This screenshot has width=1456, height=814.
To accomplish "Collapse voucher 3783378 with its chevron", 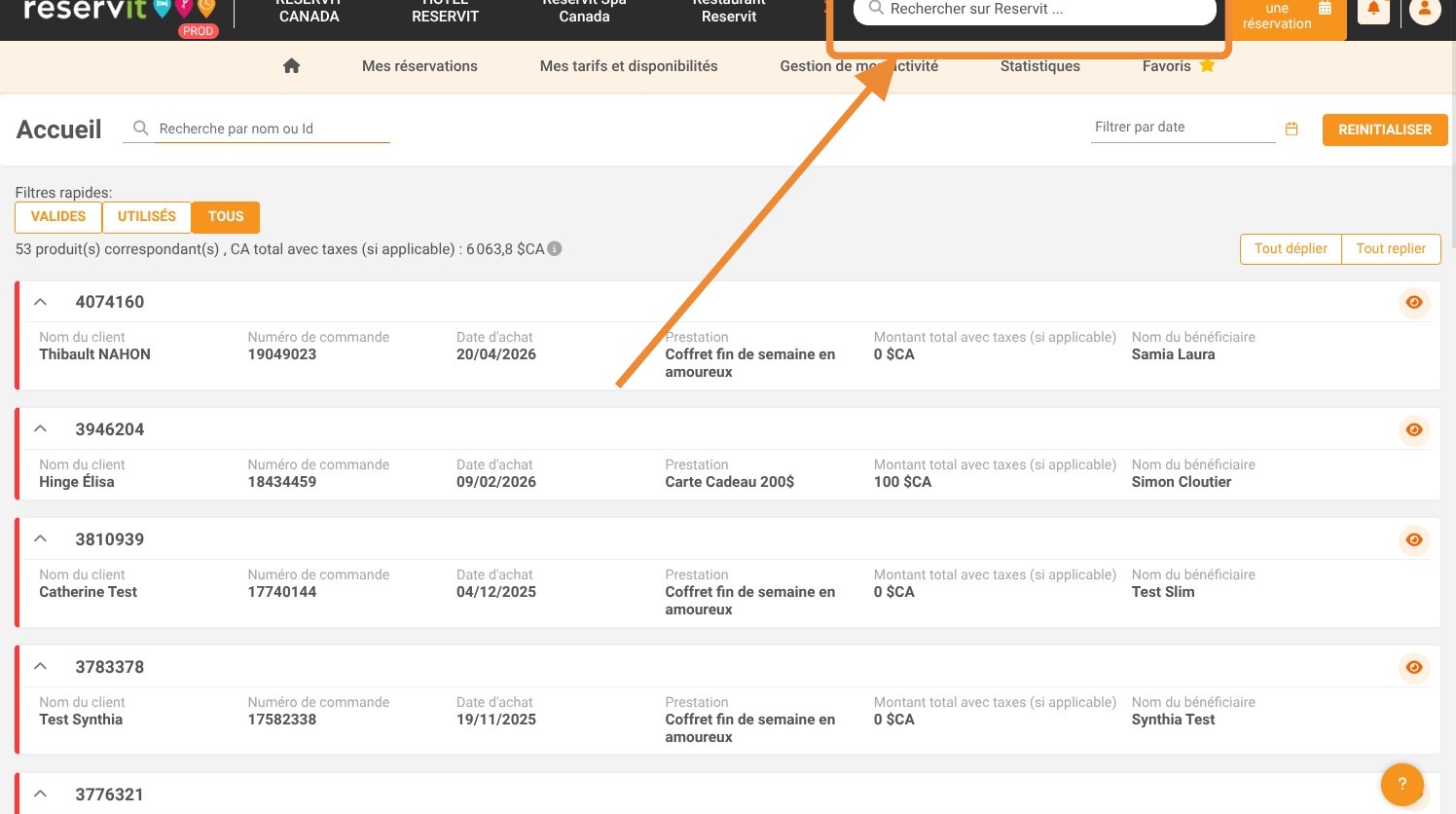I will (40, 667).
